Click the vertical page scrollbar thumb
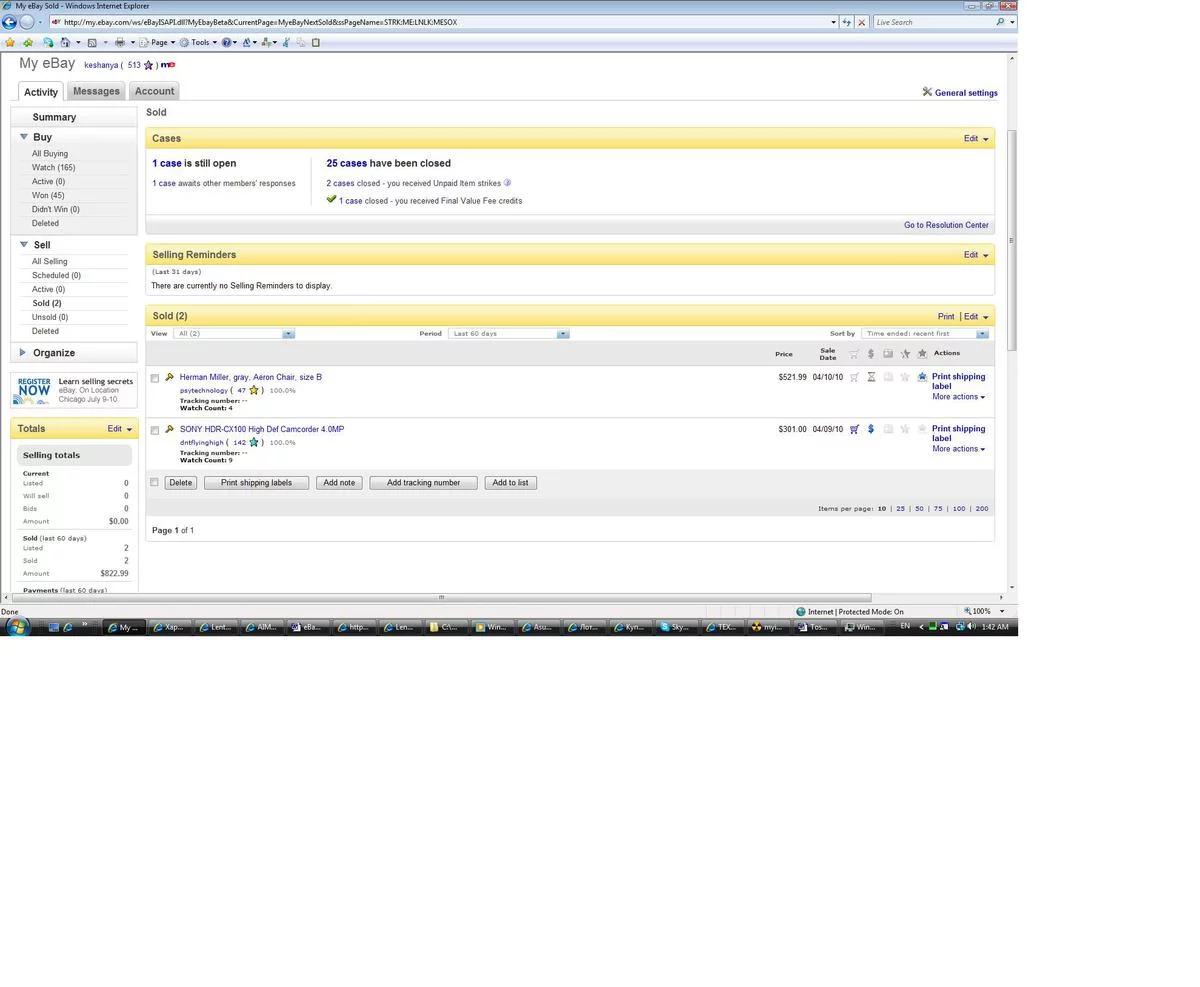The height and width of the screenshot is (987, 1200). click(x=1012, y=240)
